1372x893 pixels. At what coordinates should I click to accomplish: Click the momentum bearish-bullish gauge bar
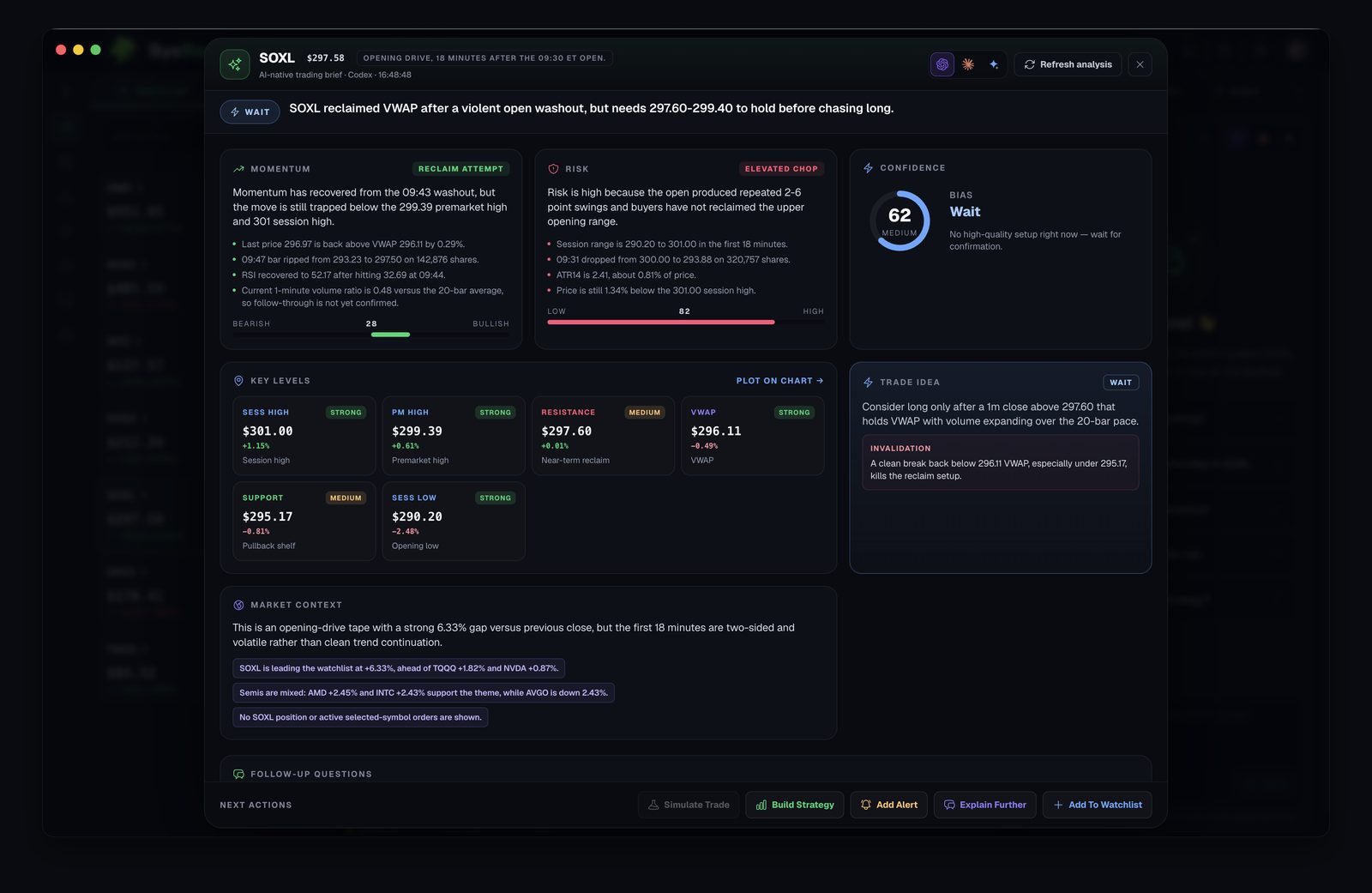370,335
